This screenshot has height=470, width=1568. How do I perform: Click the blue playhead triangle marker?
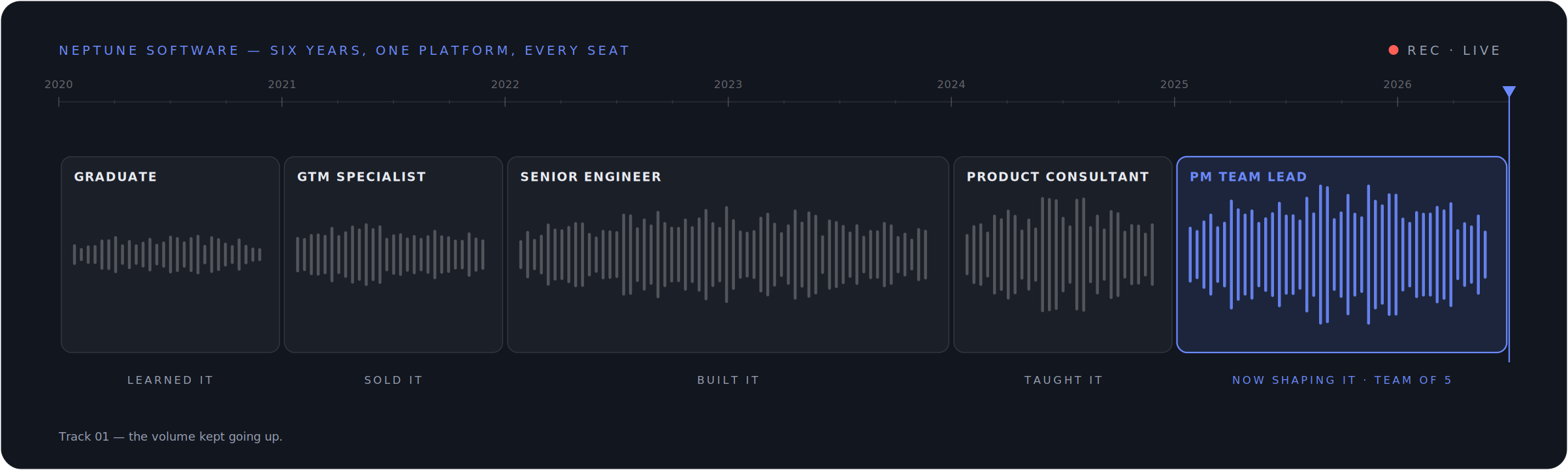click(1509, 91)
